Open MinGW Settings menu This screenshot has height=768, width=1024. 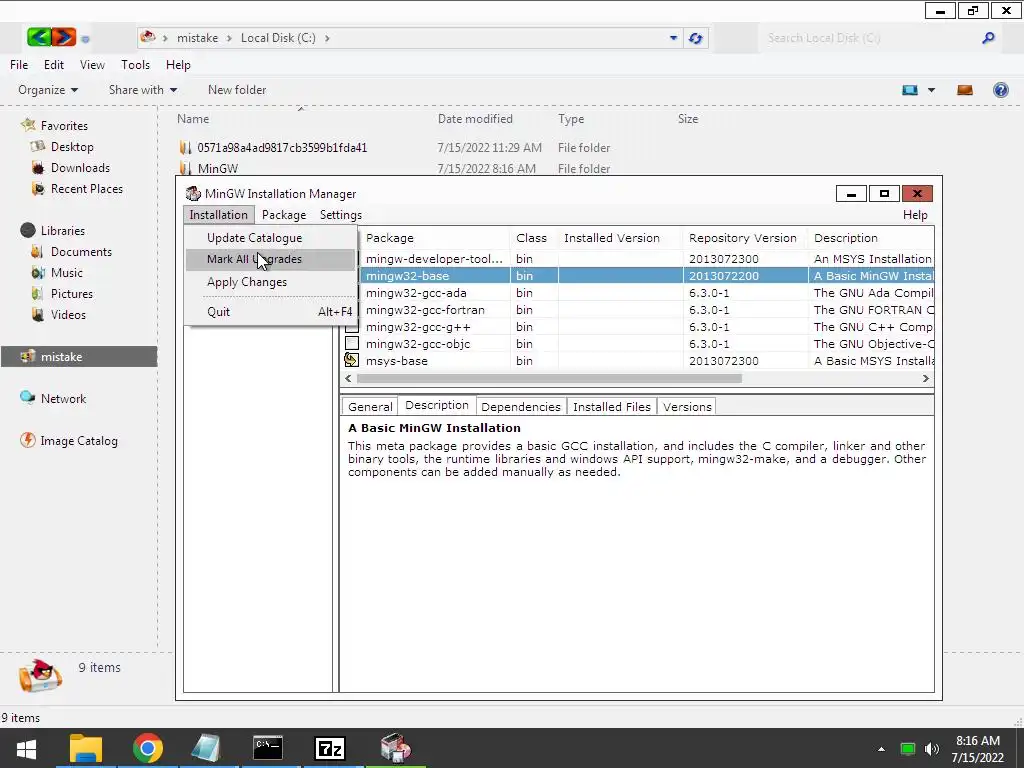click(x=340, y=215)
